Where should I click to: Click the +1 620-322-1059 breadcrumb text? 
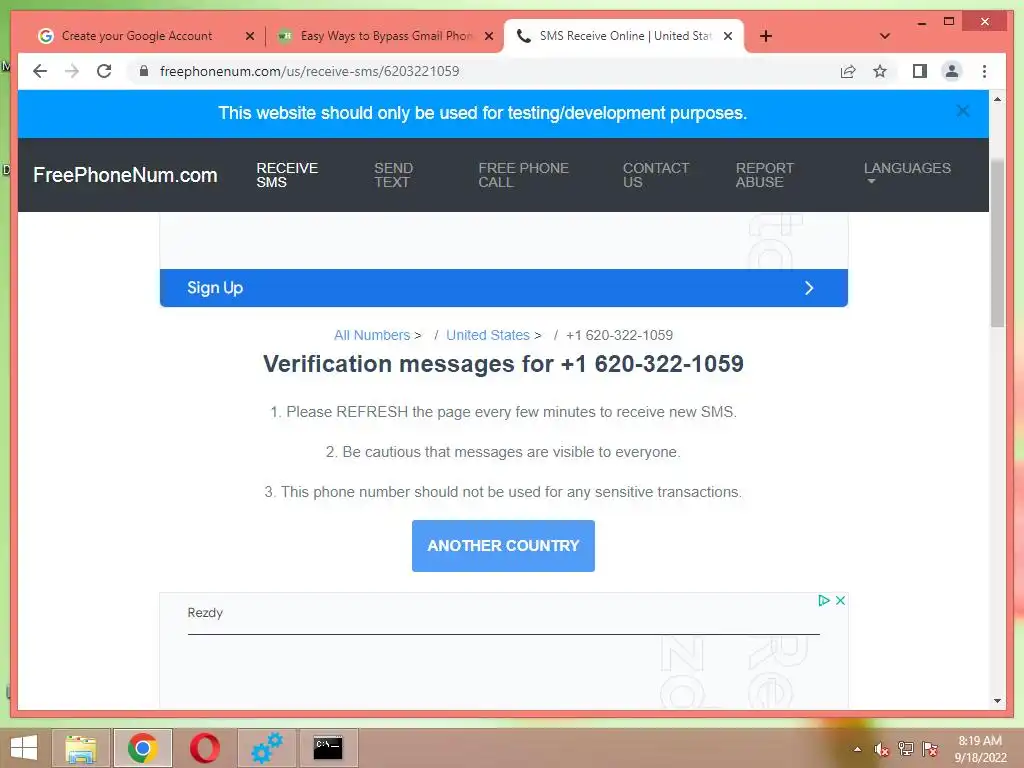click(619, 335)
